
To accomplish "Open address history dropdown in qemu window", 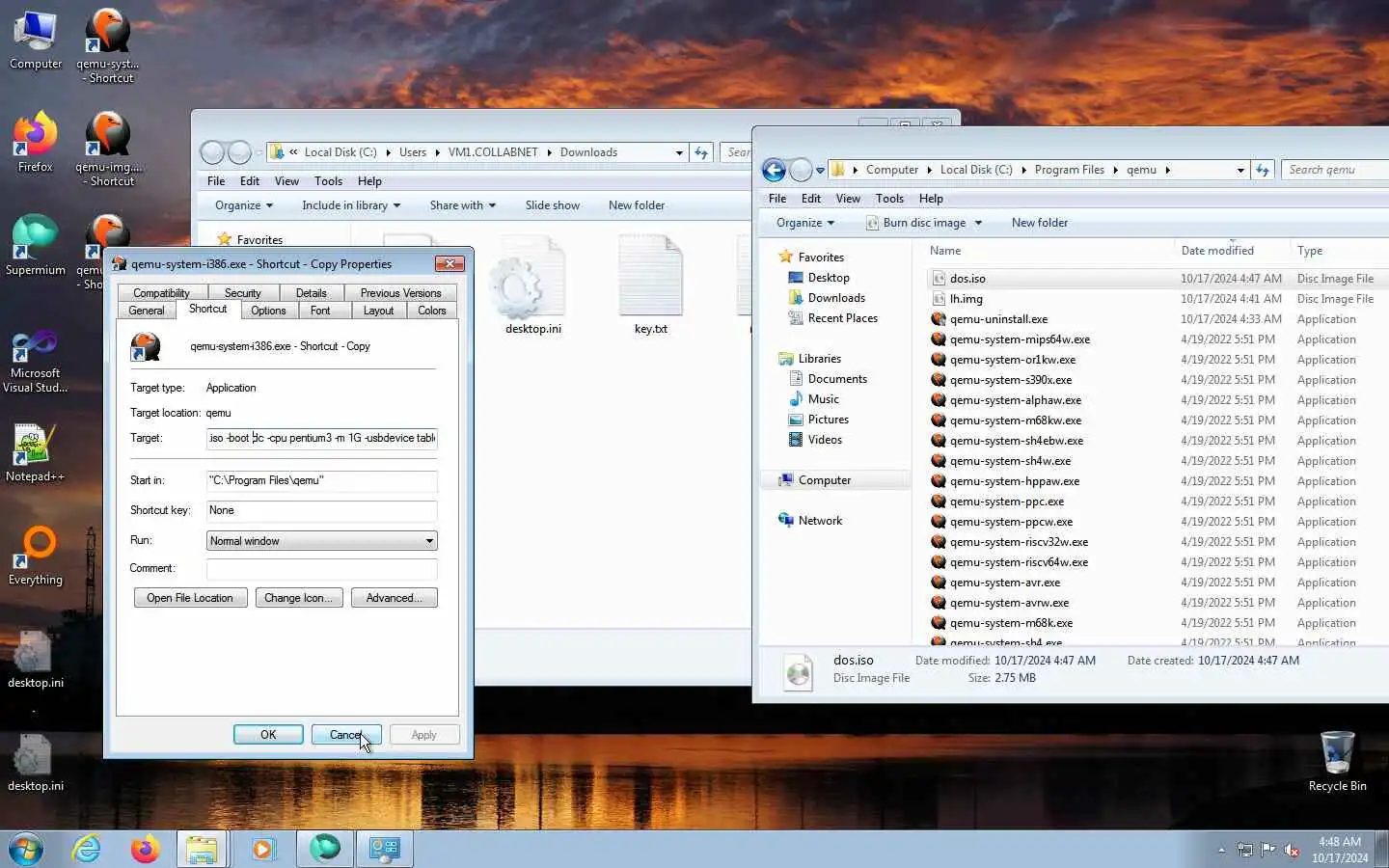I will [1240, 170].
